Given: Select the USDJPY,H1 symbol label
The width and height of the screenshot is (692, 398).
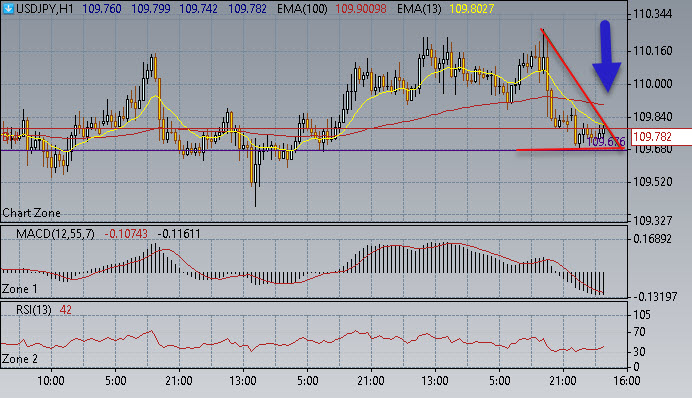Looking at the screenshot, I should (45, 8).
